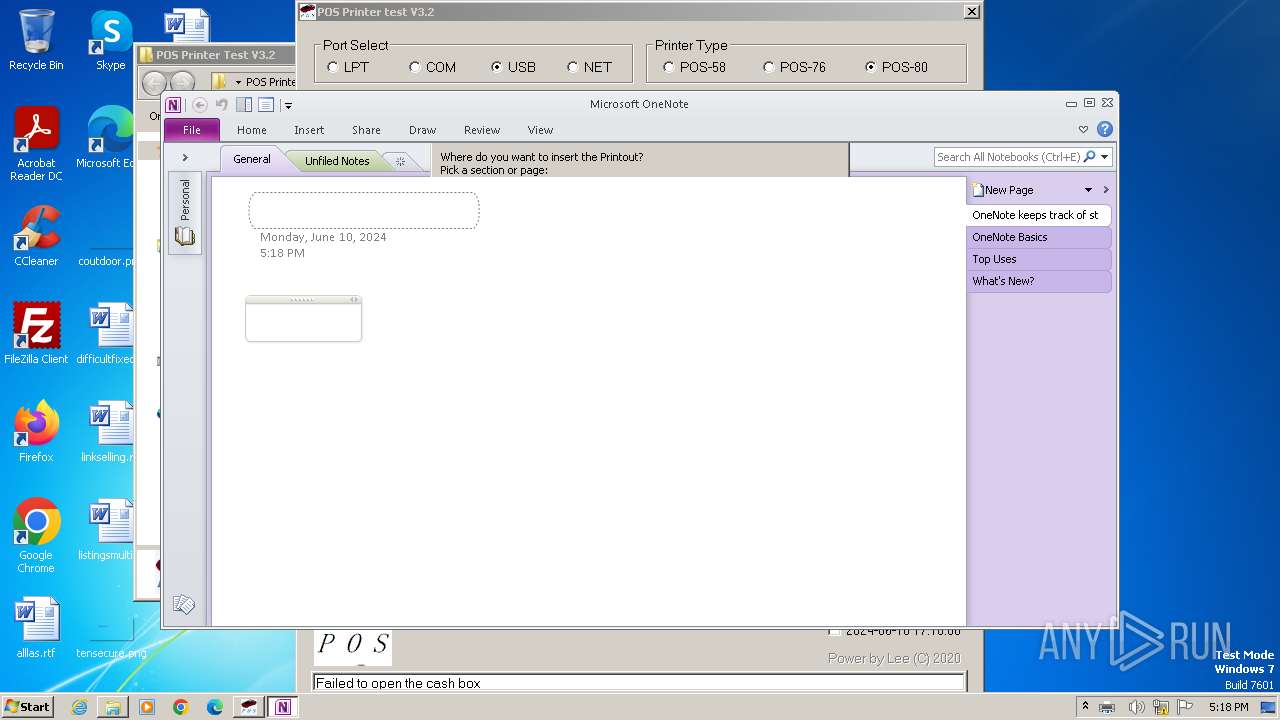
Task: Open the Share ribbon tab
Action: 366,130
